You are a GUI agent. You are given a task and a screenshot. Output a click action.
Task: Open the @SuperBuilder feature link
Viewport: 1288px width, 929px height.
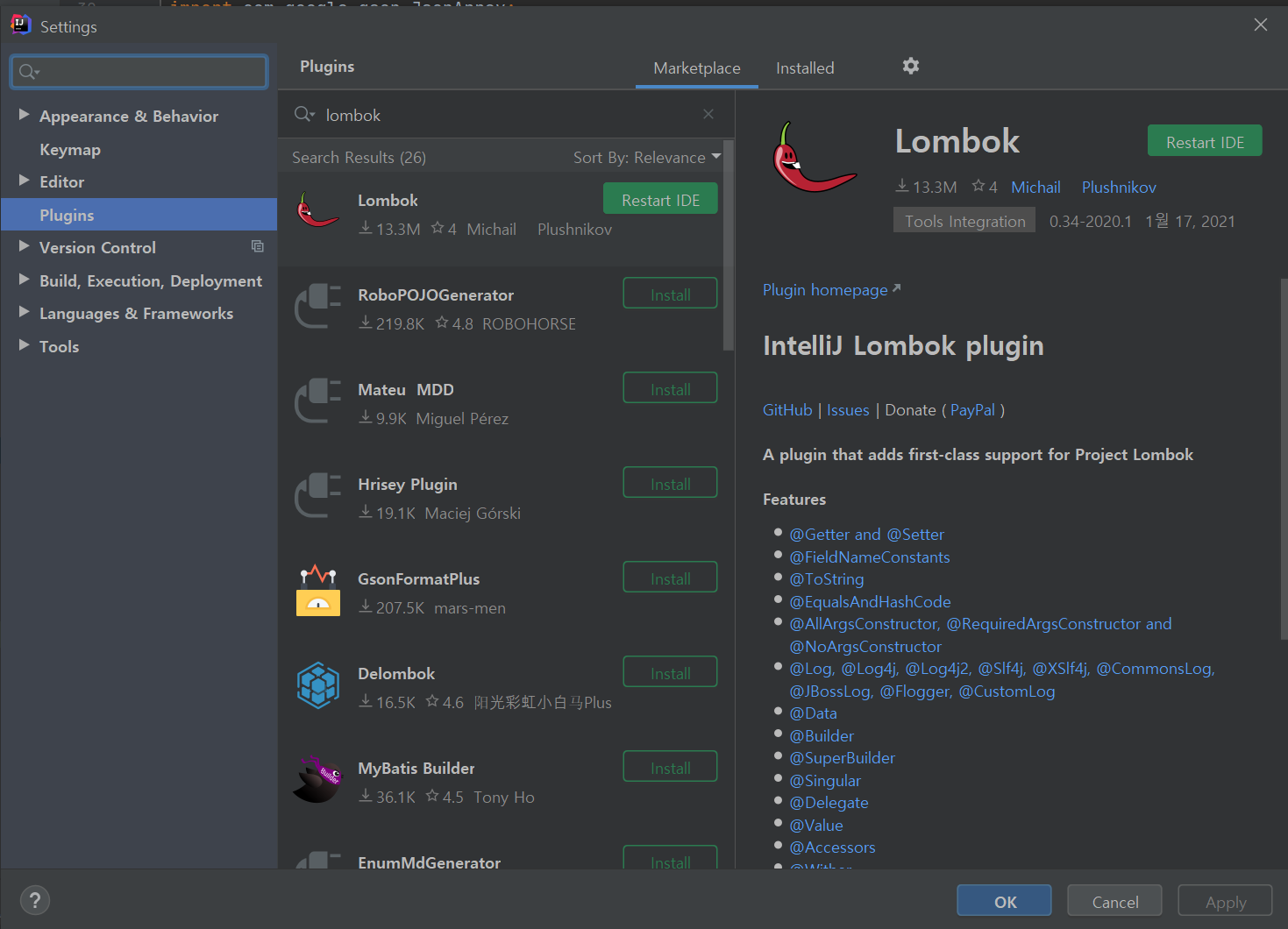tap(843, 758)
